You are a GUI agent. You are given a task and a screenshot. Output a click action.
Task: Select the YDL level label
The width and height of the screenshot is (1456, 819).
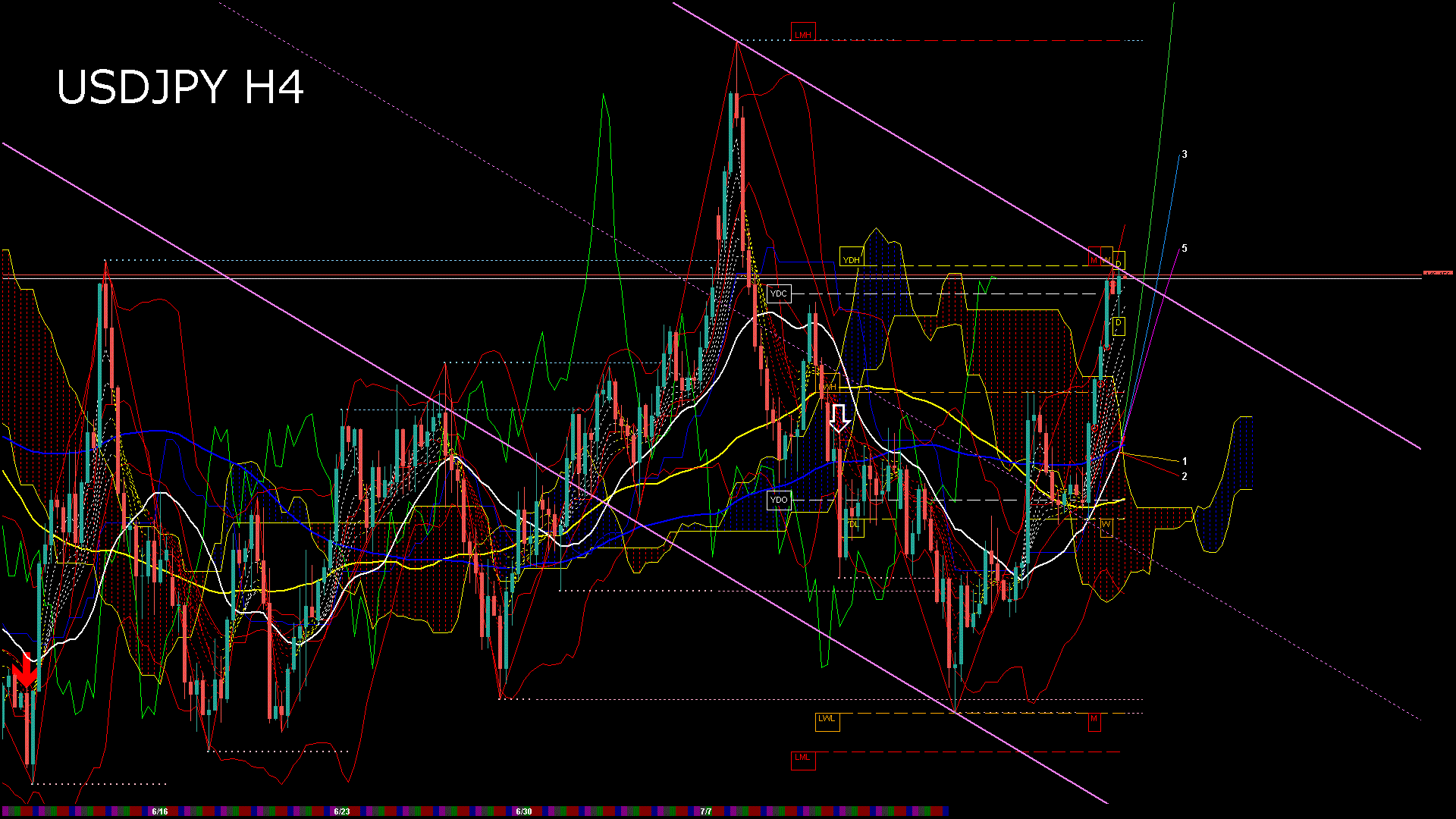[x=853, y=526]
